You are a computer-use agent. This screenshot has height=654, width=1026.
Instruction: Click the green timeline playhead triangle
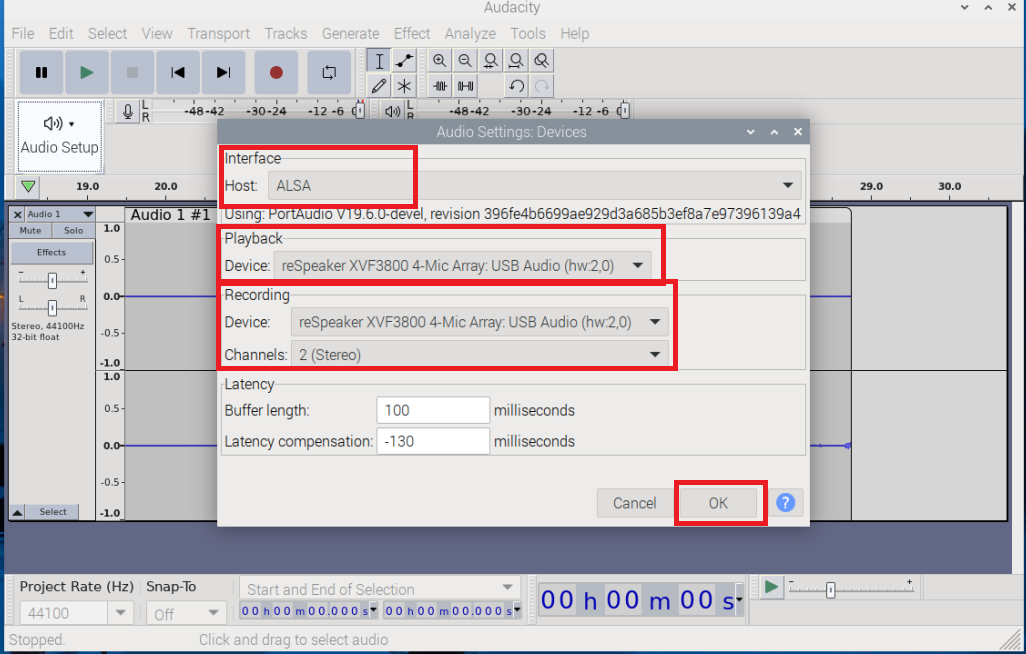pos(27,187)
